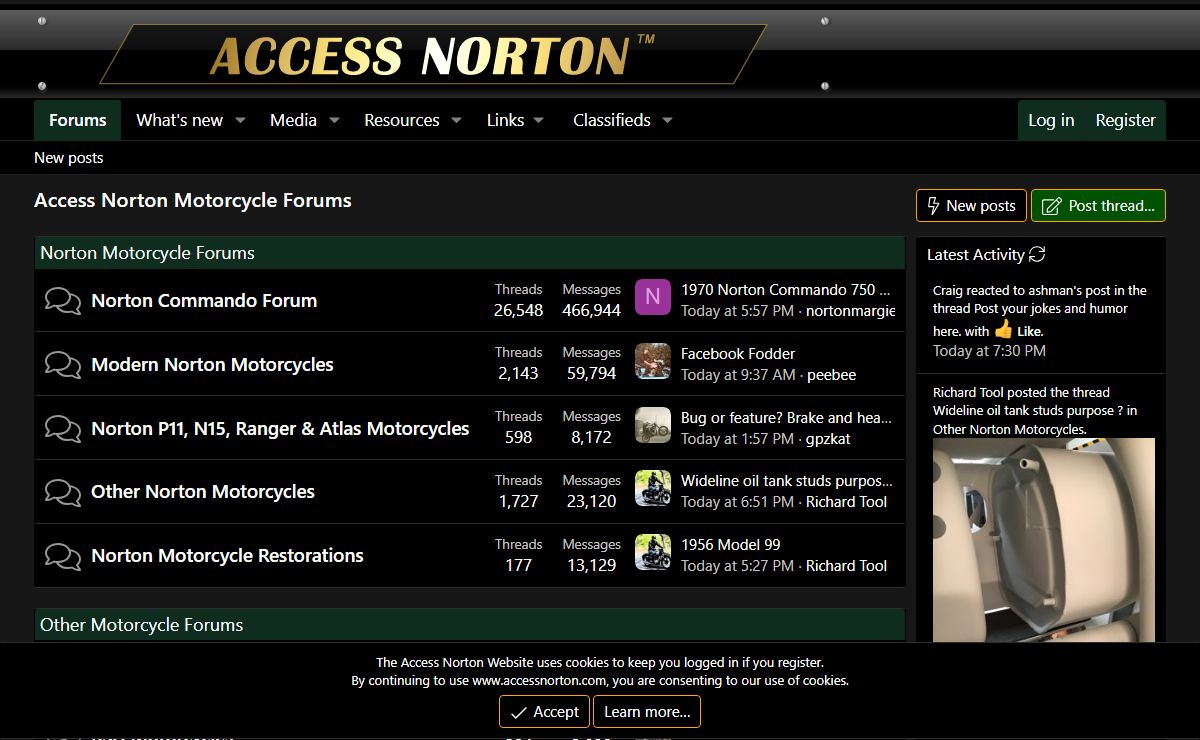The height and width of the screenshot is (740, 1200).
Task: Open gpzkat's avatar in the Bug or feature row
Action: [x=653, y=425]
